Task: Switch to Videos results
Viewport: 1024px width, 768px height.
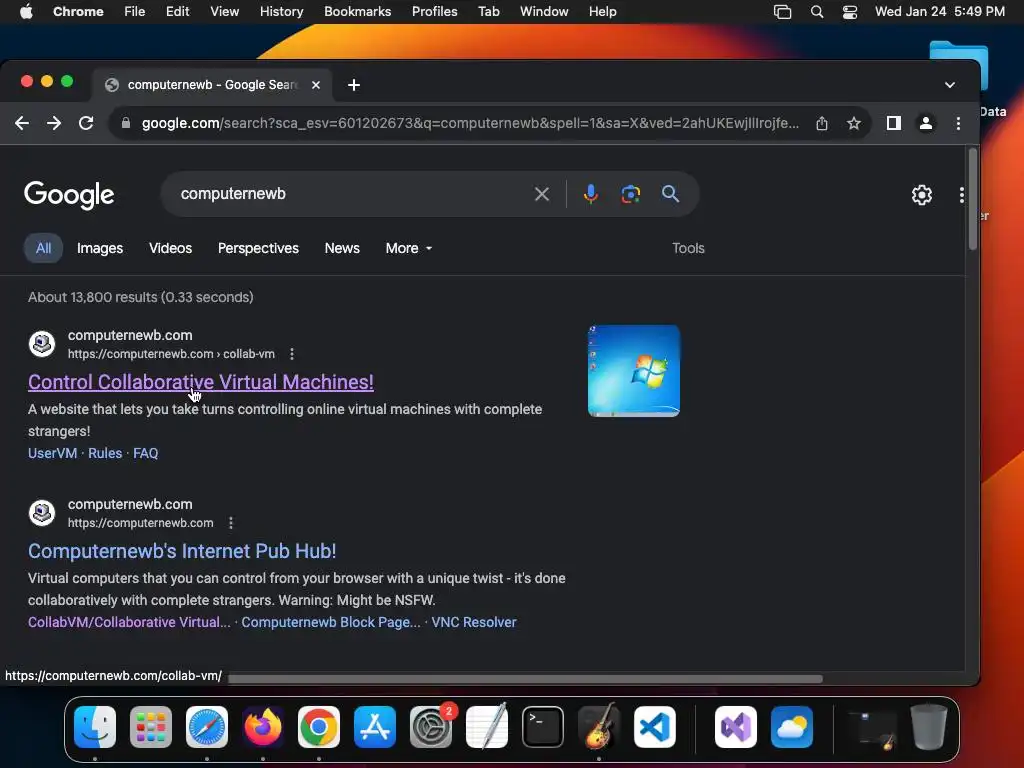Action: pos(170,248)
